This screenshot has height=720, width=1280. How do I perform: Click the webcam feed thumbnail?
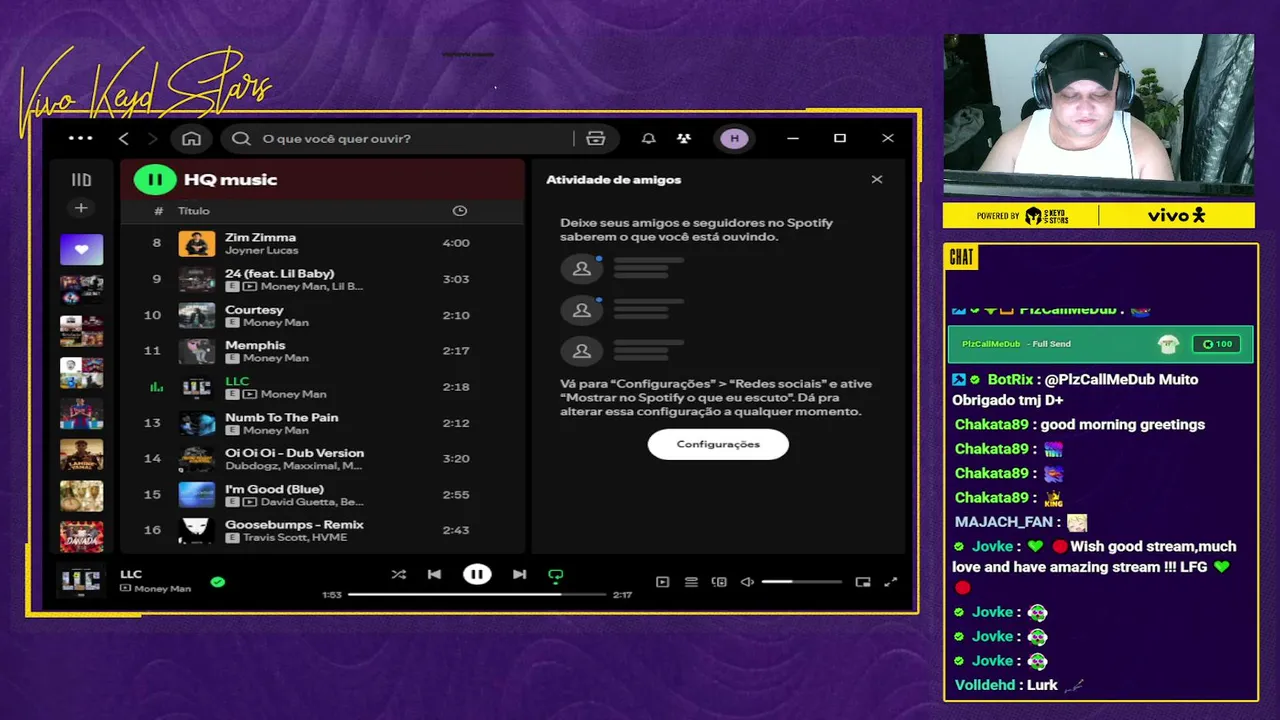click(x=1099, y=115)
